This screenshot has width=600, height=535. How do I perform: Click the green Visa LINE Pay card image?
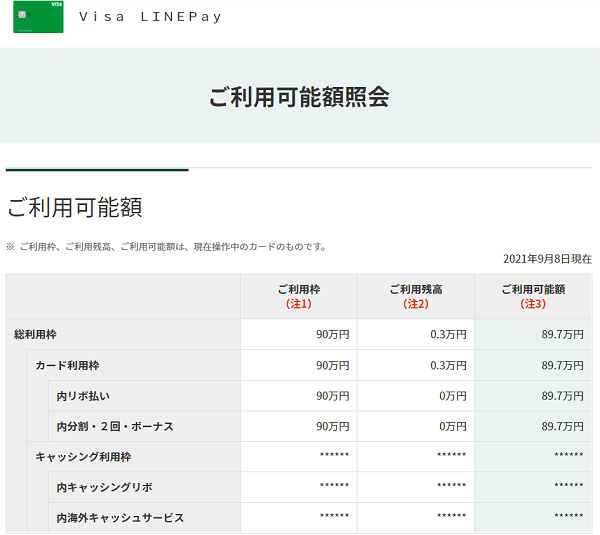(x=38, y=16)
